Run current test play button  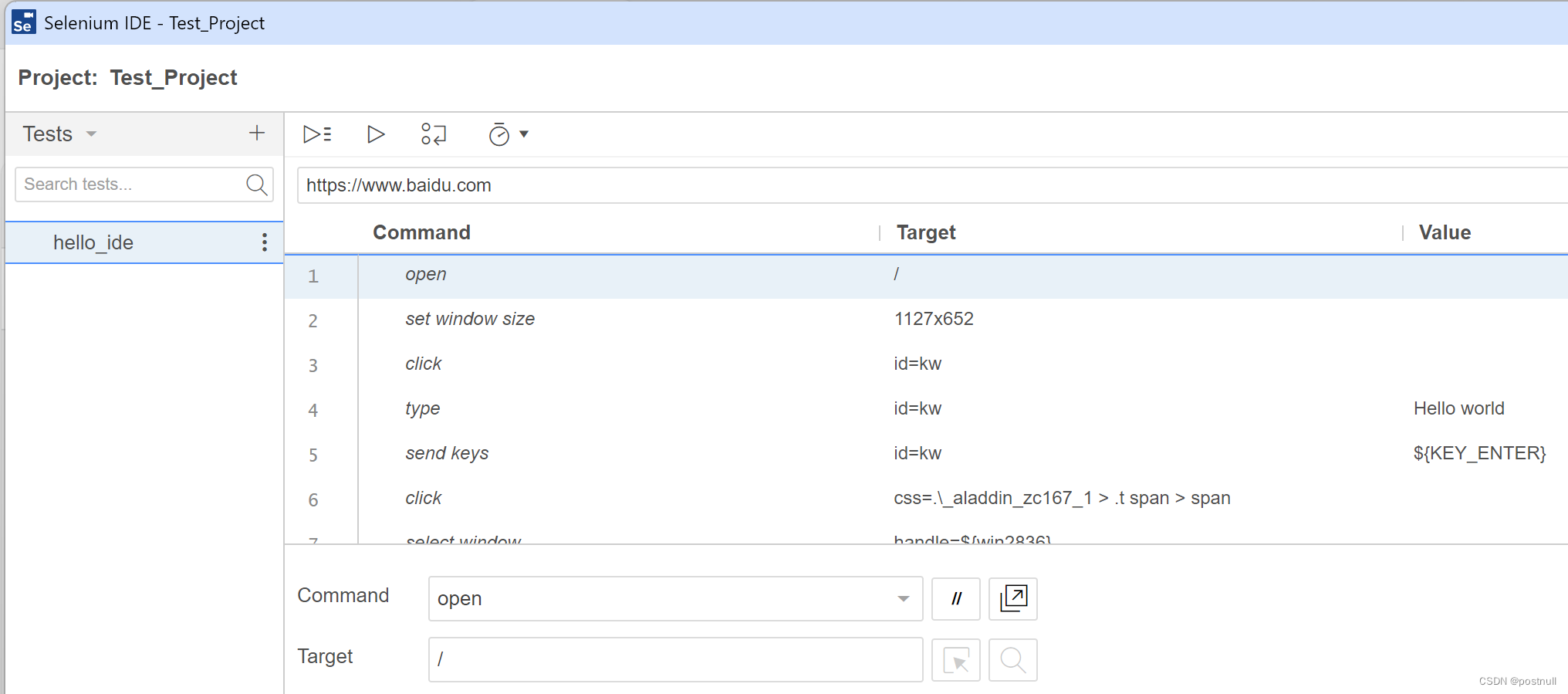pos(376,134)
